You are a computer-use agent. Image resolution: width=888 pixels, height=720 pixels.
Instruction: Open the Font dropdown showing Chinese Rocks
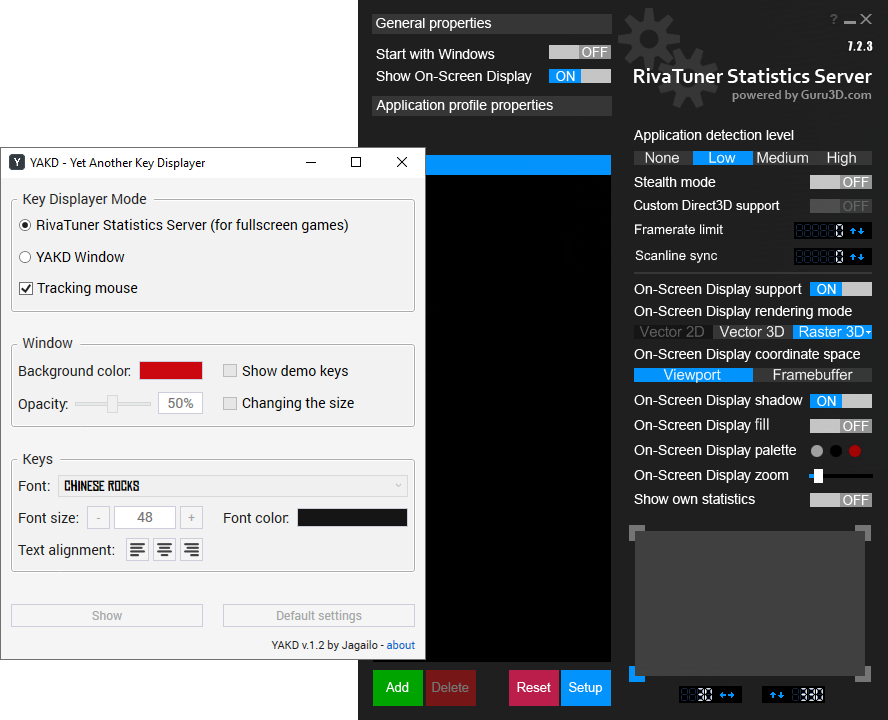point(233,486)
